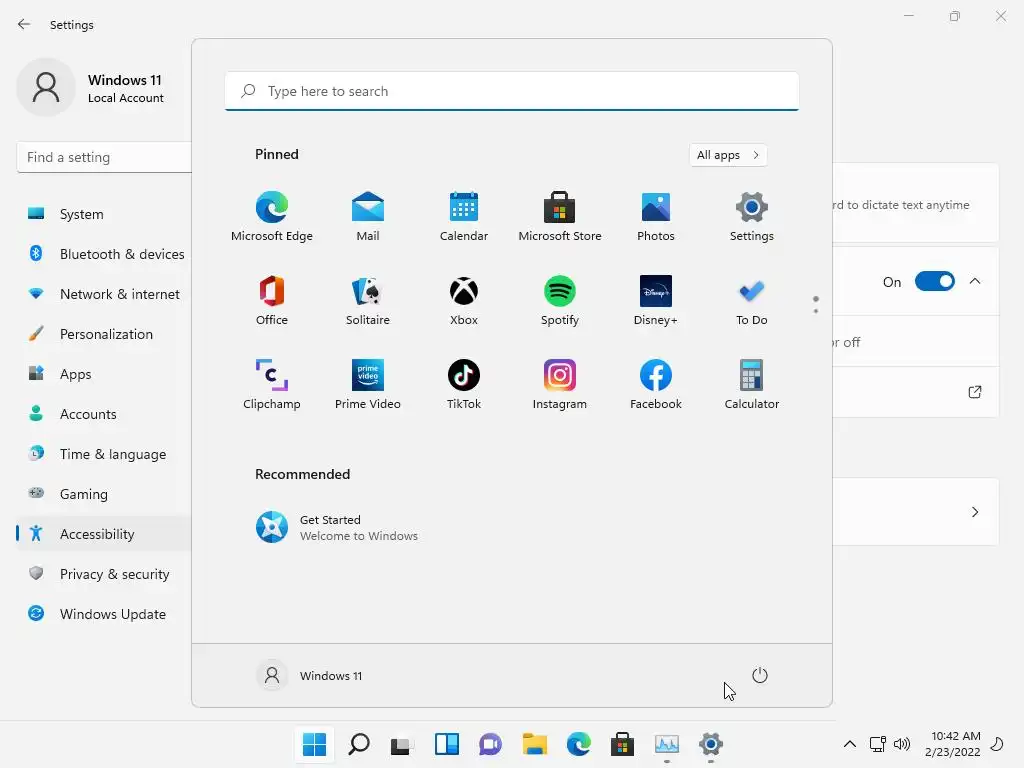Open Task View on taskbar
Viewport: 1024px width, 768px height.
tap(402, 744)
